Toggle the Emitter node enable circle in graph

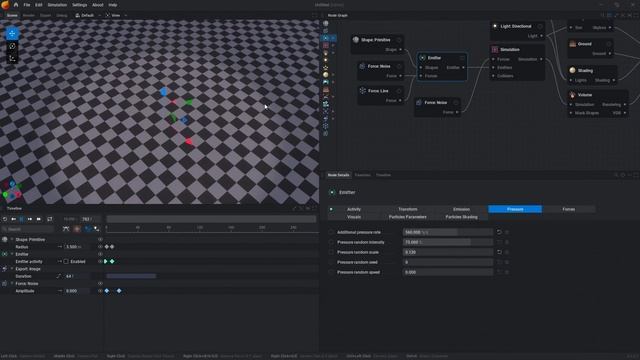(462, 58)
